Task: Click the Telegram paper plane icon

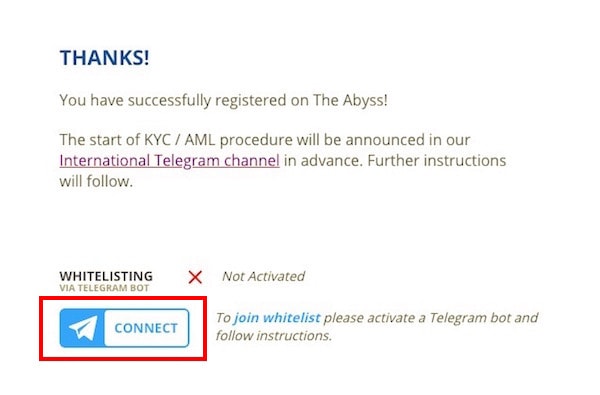Action: [83, 328]
